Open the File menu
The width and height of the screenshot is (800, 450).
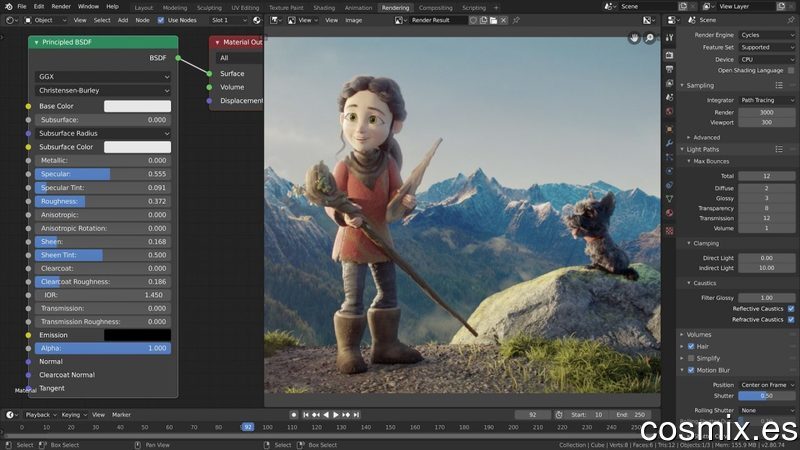coord(21,7)
